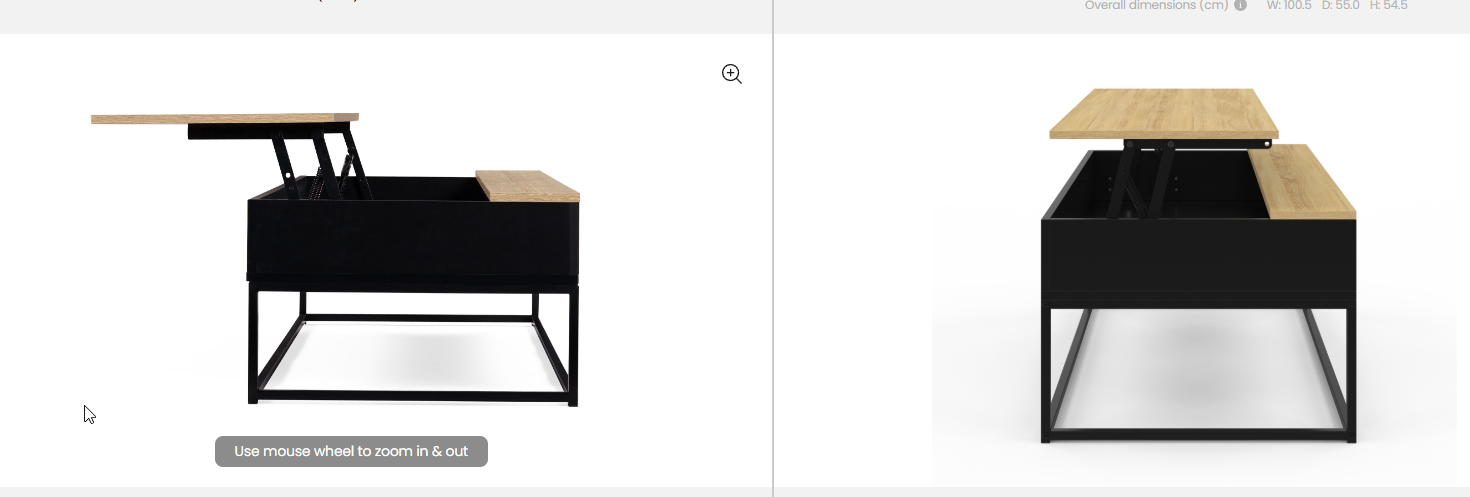Select the left side-view coffee table image
Viewport: 1470px width, 497px height.
pyautogui.click(x=335, y=260)
